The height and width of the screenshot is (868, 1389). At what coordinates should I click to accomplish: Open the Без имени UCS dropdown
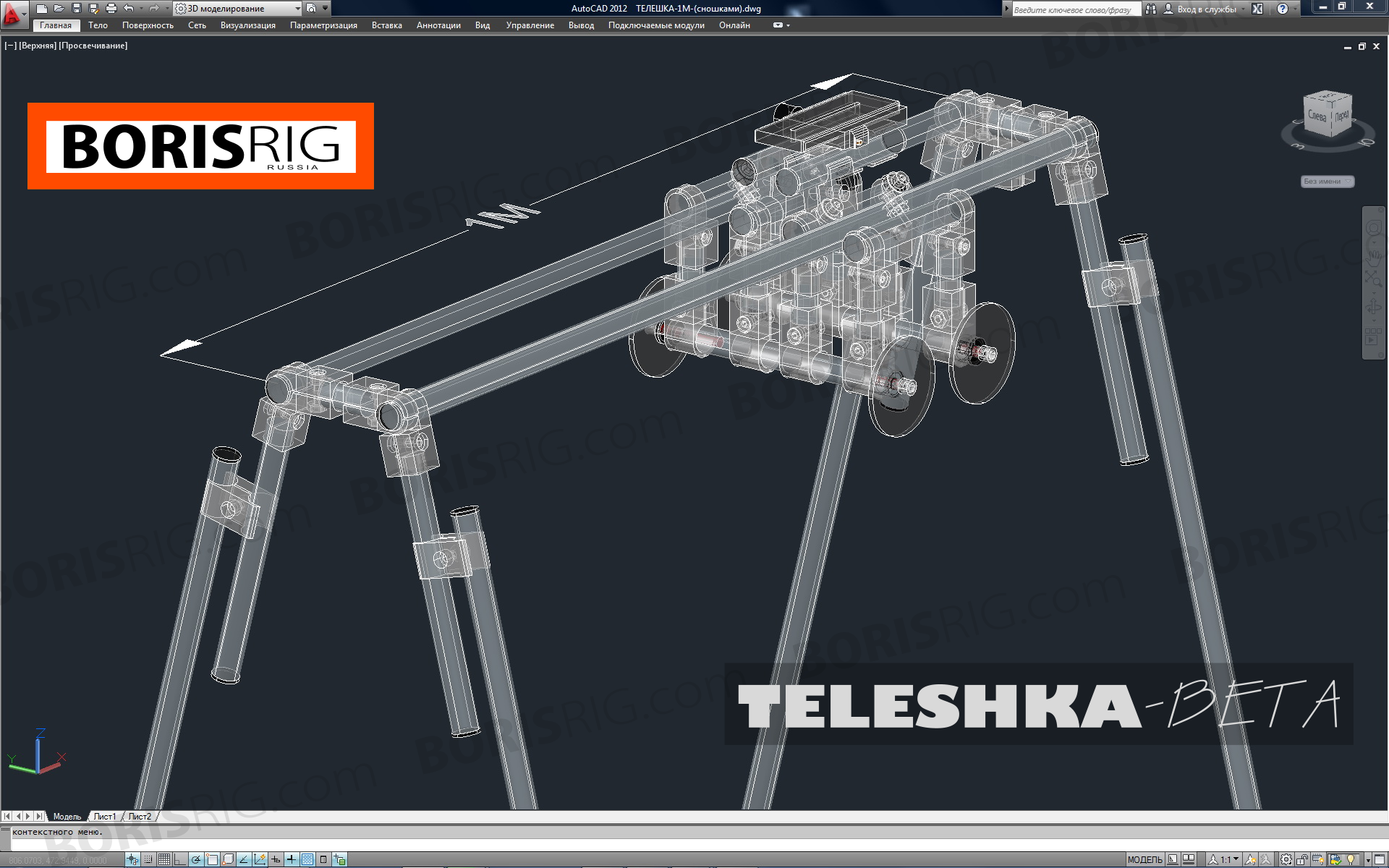pyautogui.click(x=1327, y=182)
